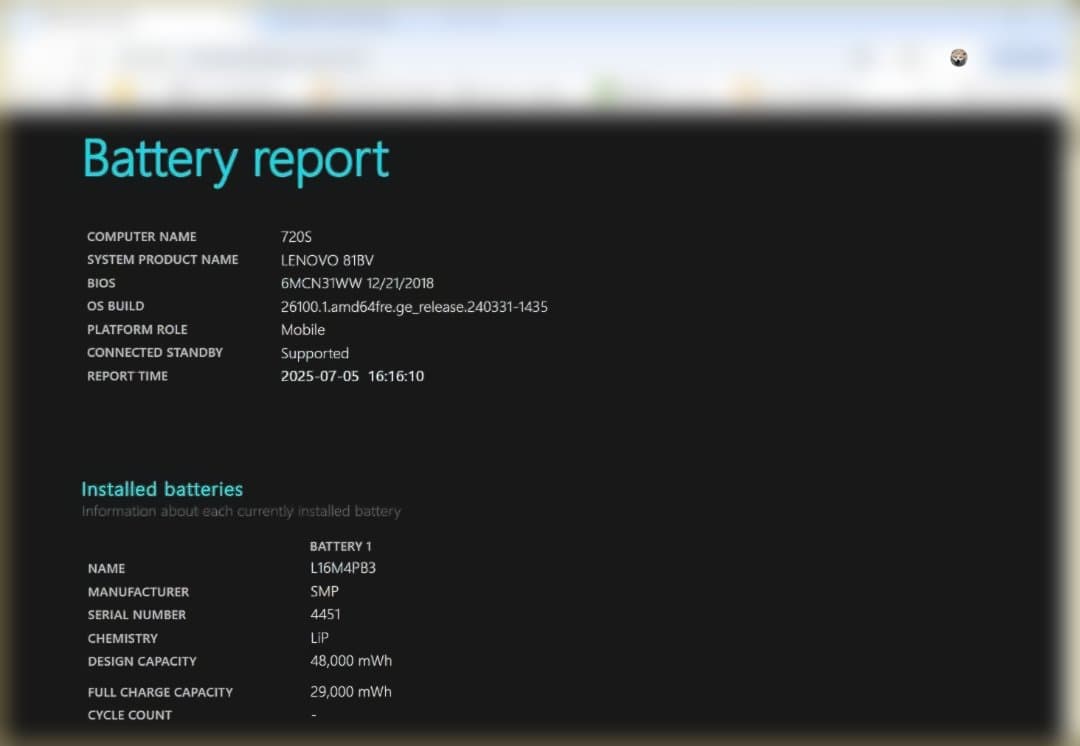
Task: Click the serial number 4451
Action: 325,614
